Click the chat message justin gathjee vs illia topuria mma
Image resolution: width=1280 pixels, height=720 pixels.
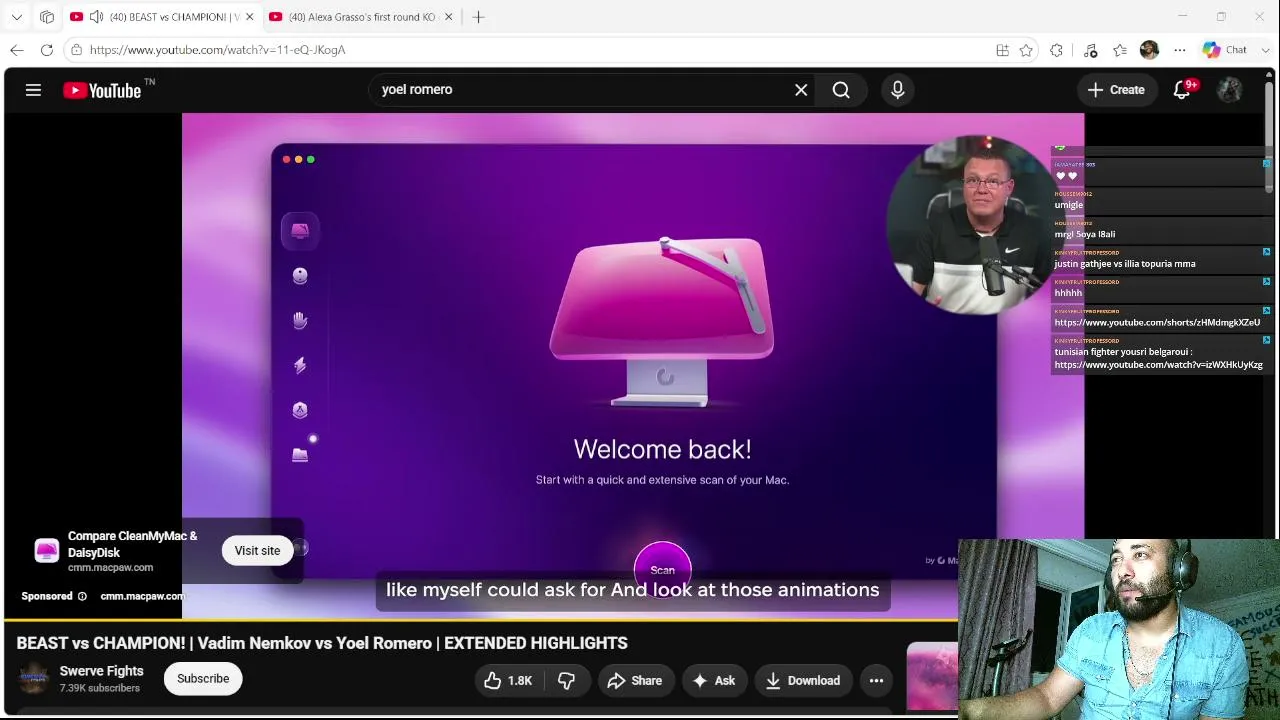tap(1125, 264)
